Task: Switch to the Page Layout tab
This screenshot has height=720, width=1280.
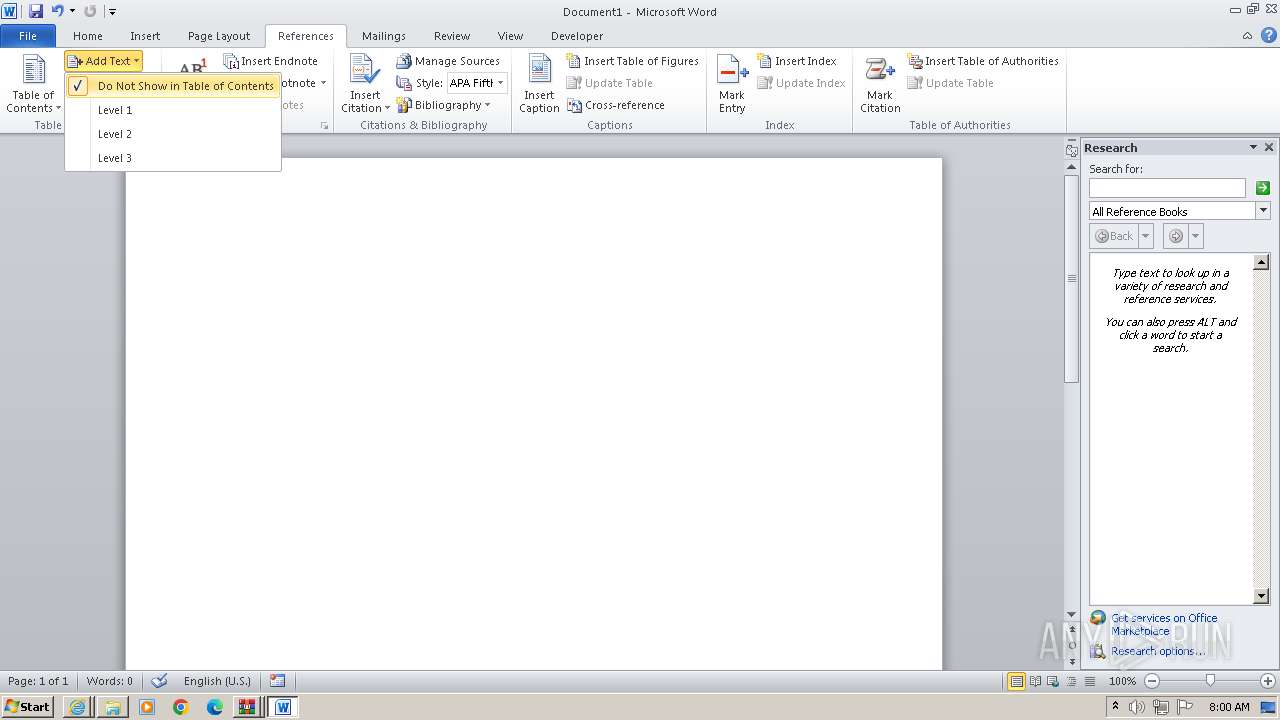Action: [219, 36]
